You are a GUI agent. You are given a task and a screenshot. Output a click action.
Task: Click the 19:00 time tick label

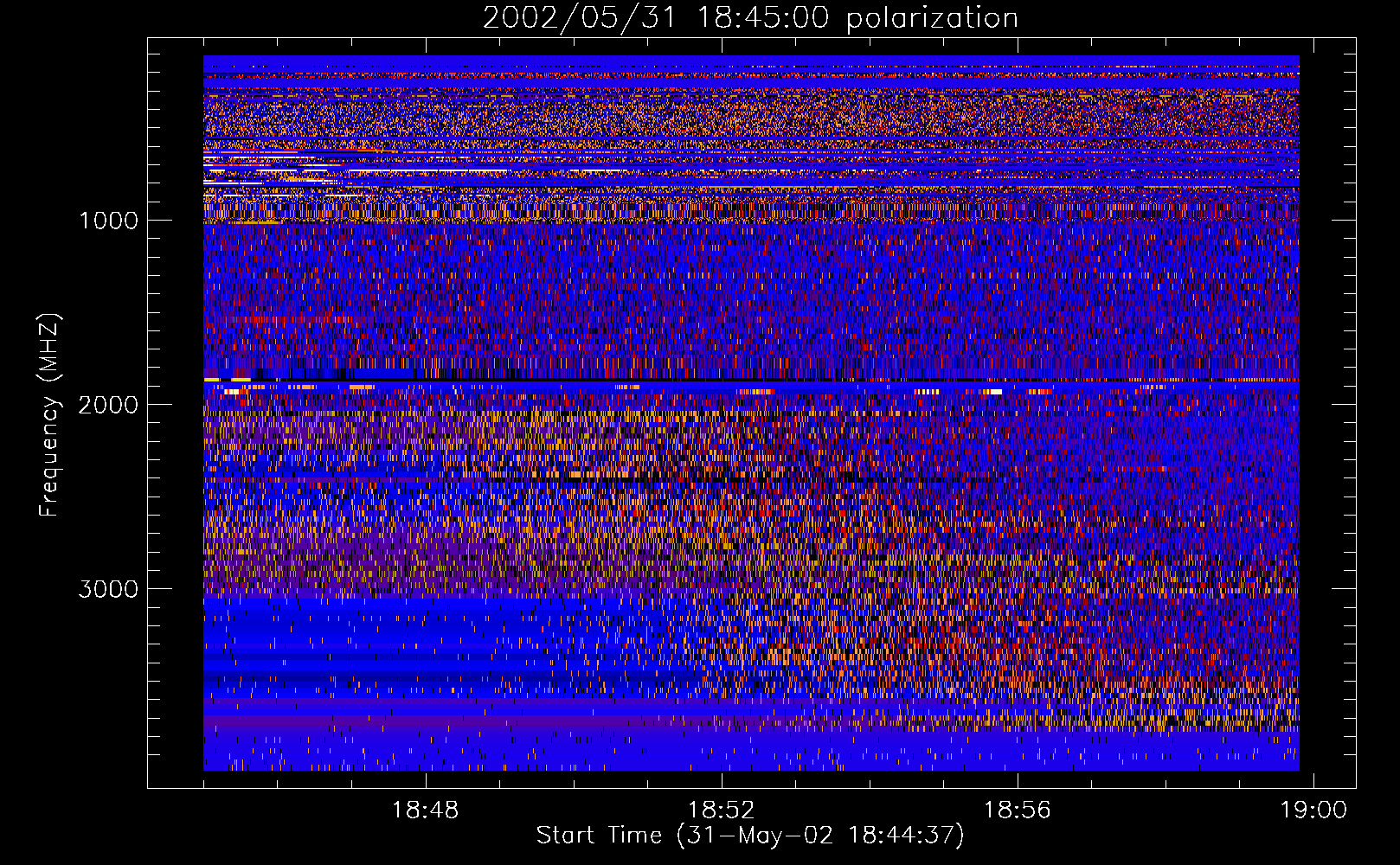pos(1313,811)
